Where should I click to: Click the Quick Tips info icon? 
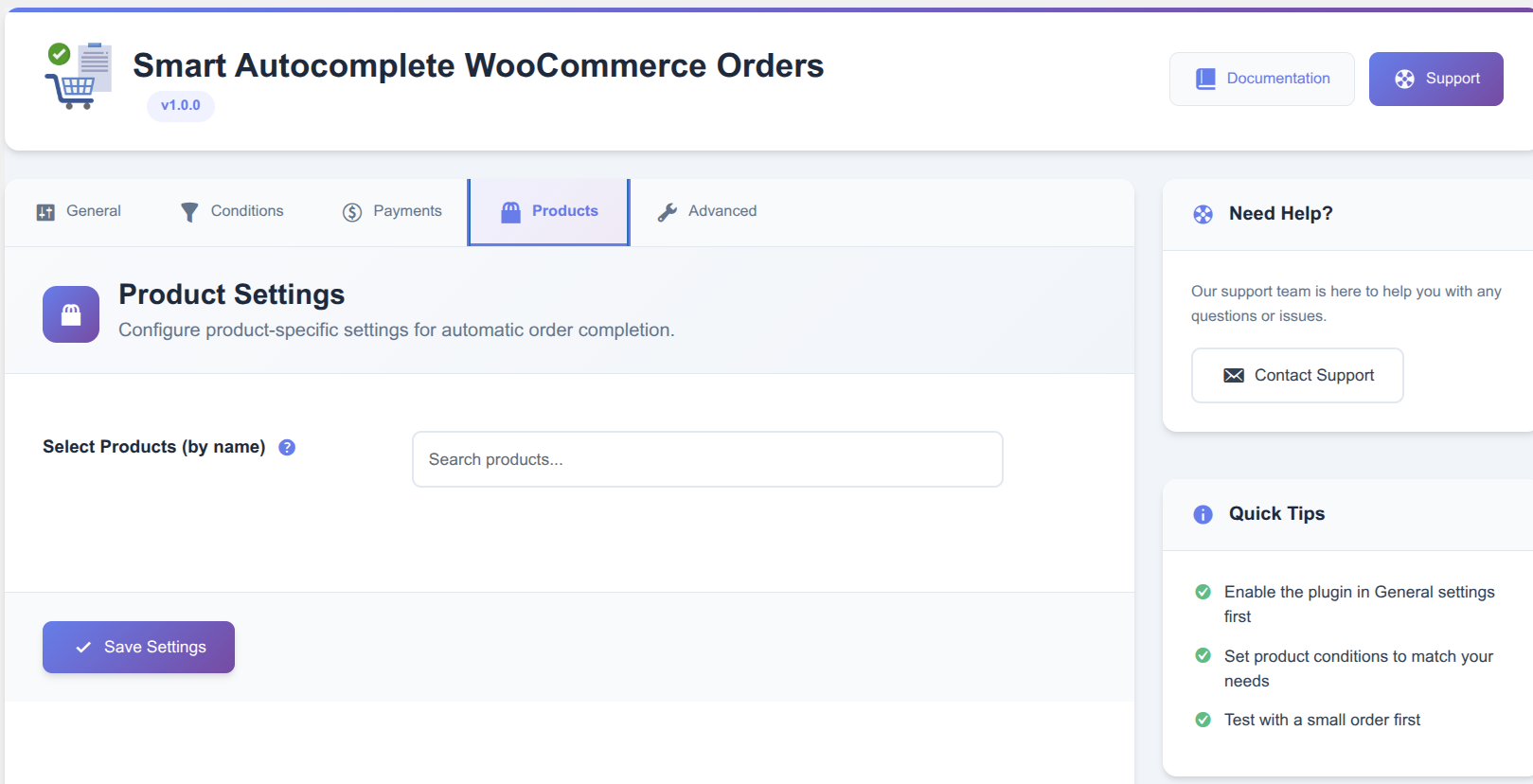coord(1203,514)
